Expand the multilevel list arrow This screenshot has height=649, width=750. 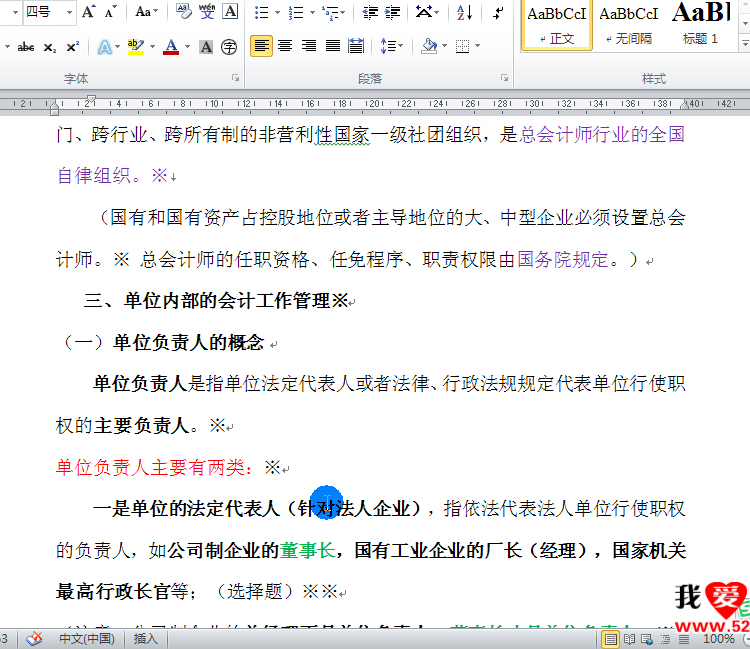coord(342,12)
